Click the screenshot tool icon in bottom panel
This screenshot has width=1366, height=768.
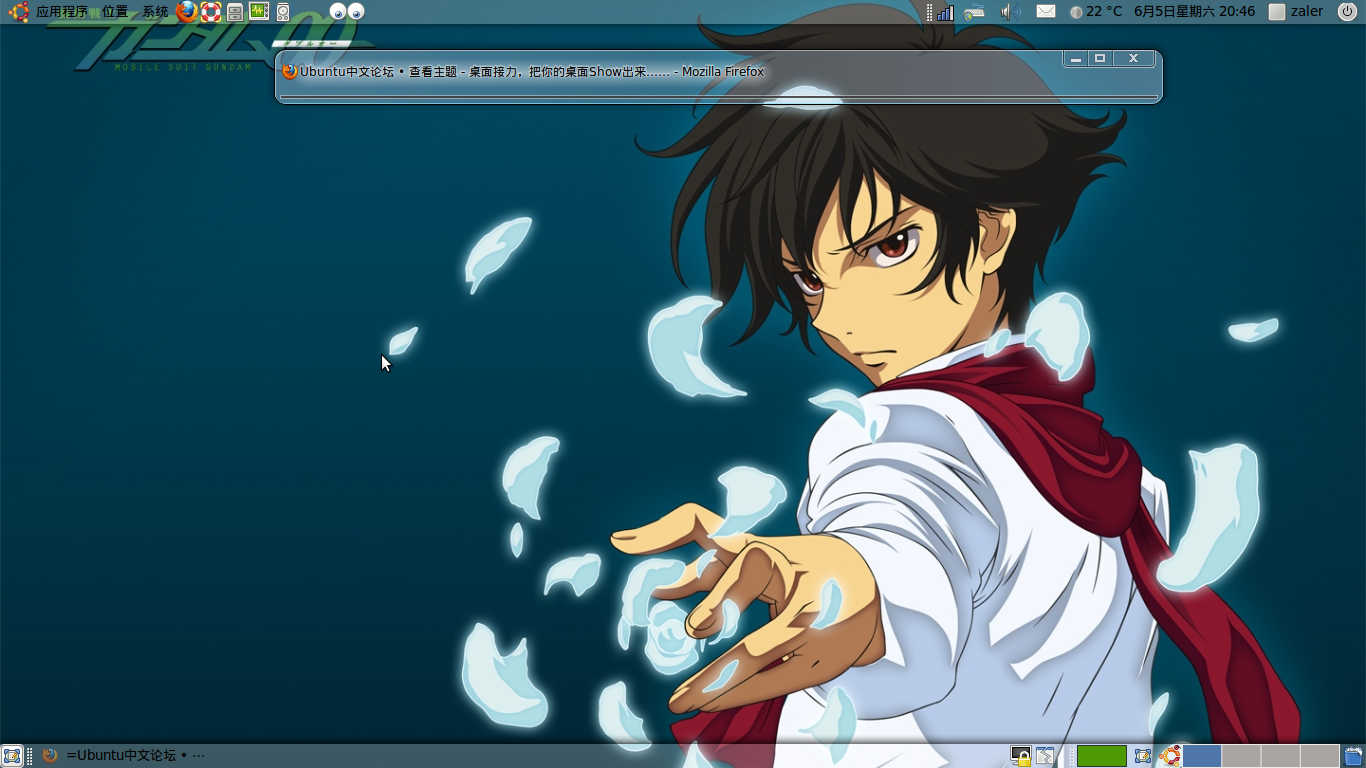[x=1143, y=756]
